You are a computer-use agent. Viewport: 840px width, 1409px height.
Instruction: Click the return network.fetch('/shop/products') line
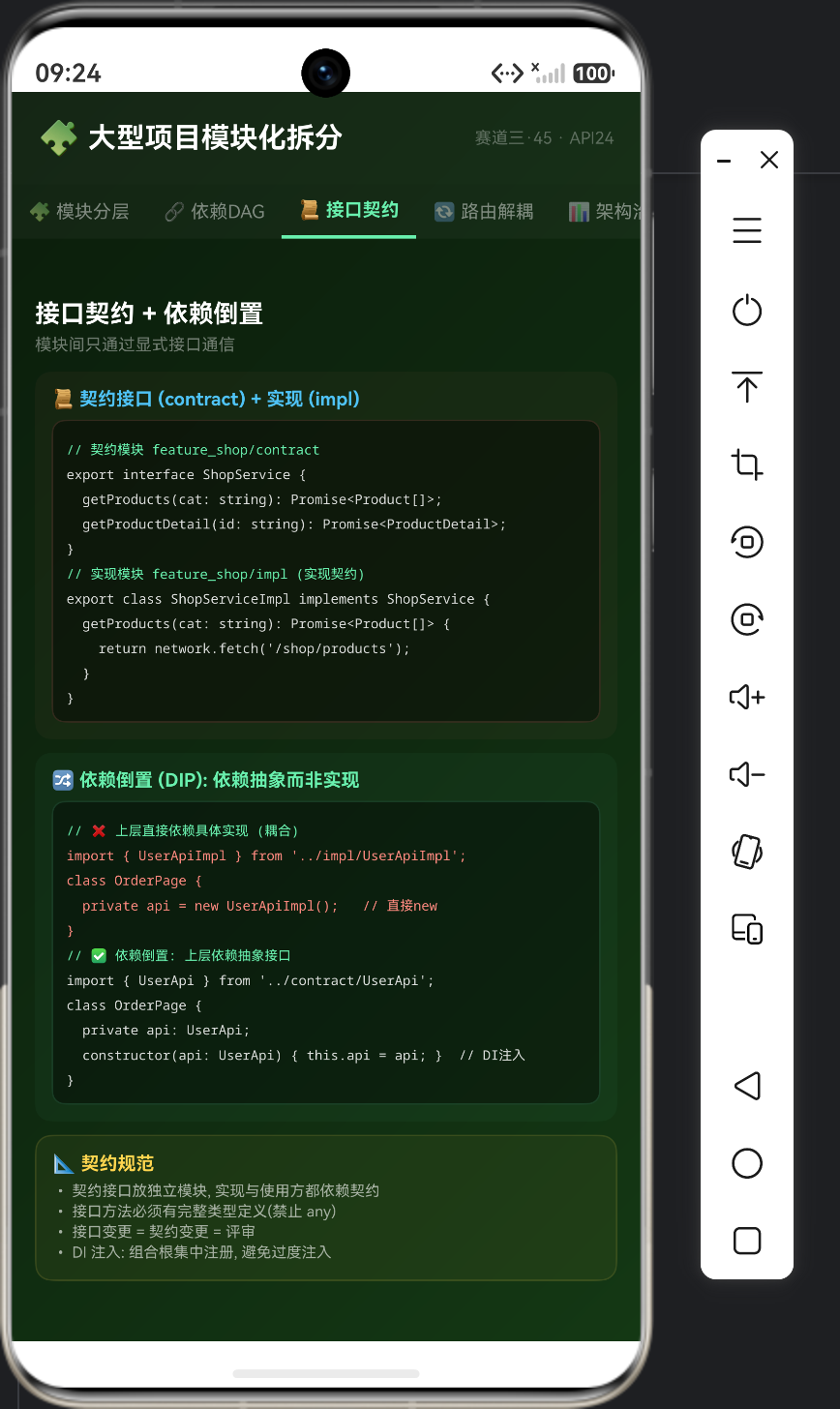click(x=255, y=648)
